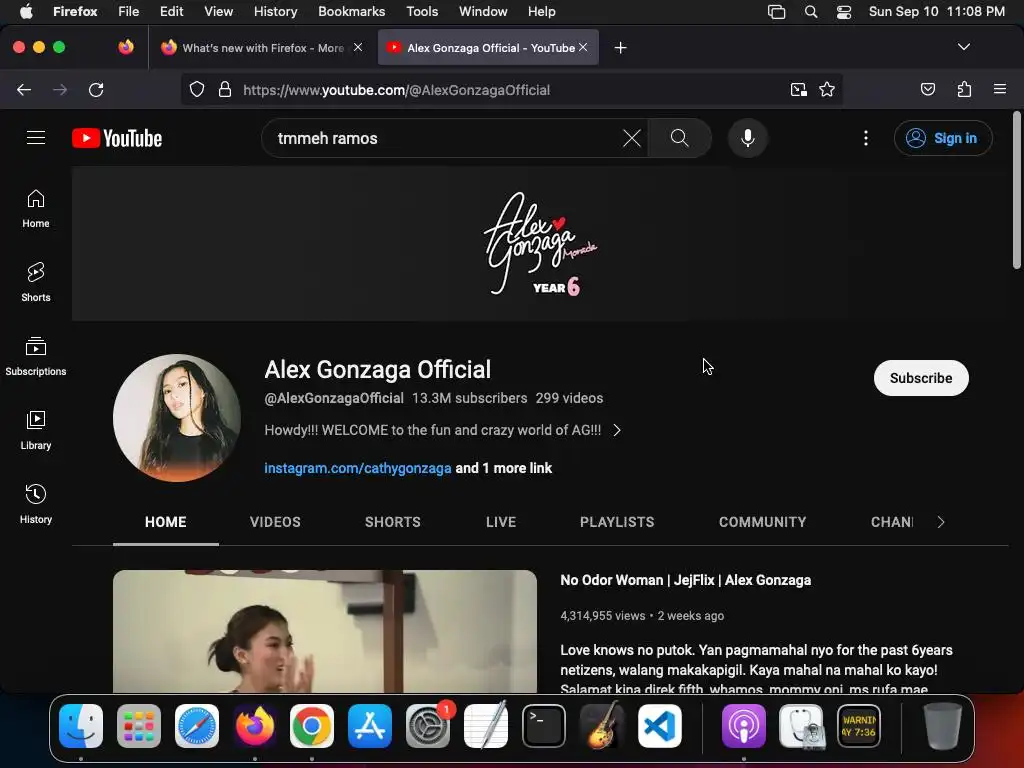The height and width of the screenshot is (768, 1024).
Task: Reload the current page
Action: 96,89
